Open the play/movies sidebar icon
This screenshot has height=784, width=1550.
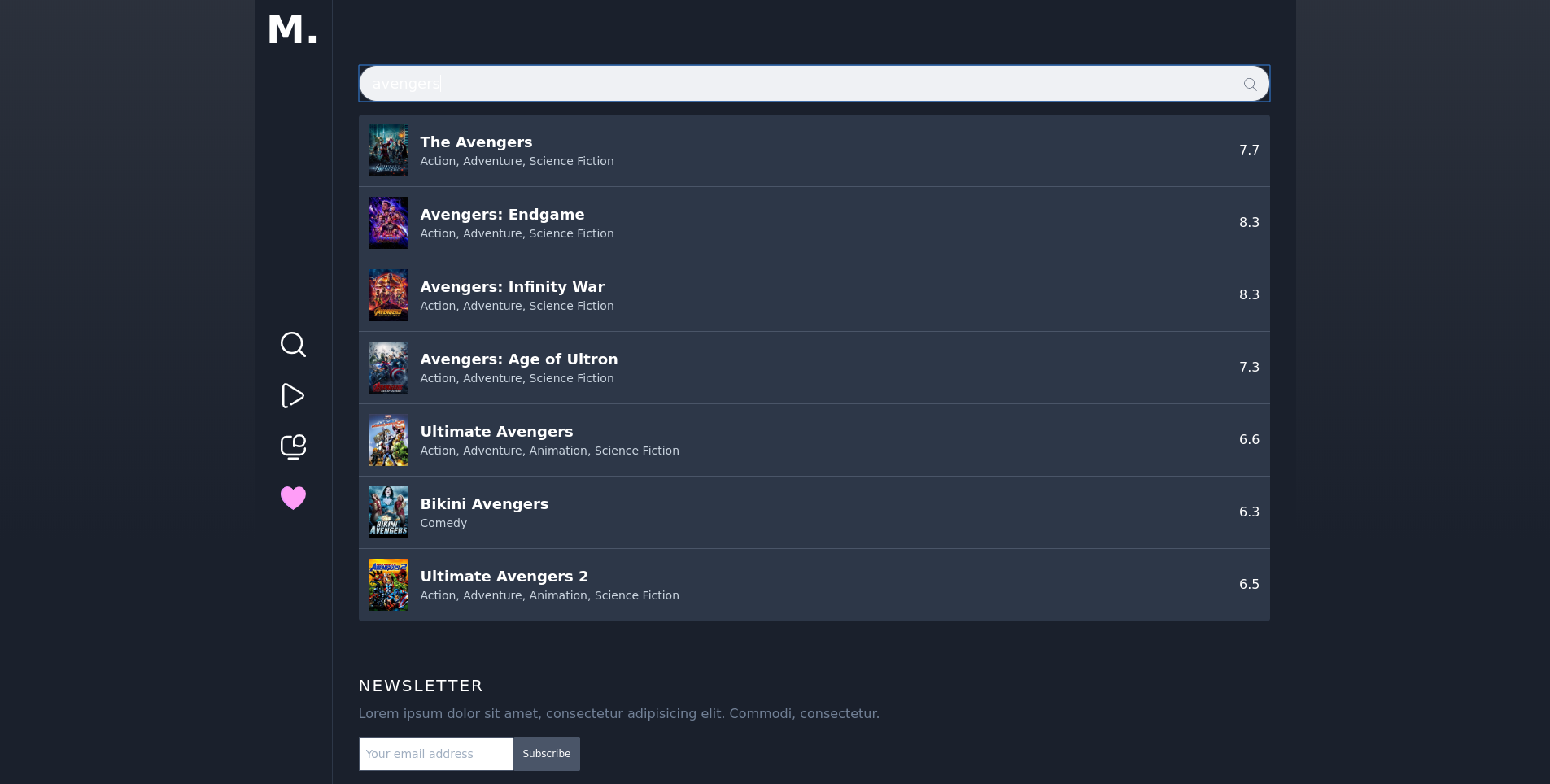tap(293, 396)
